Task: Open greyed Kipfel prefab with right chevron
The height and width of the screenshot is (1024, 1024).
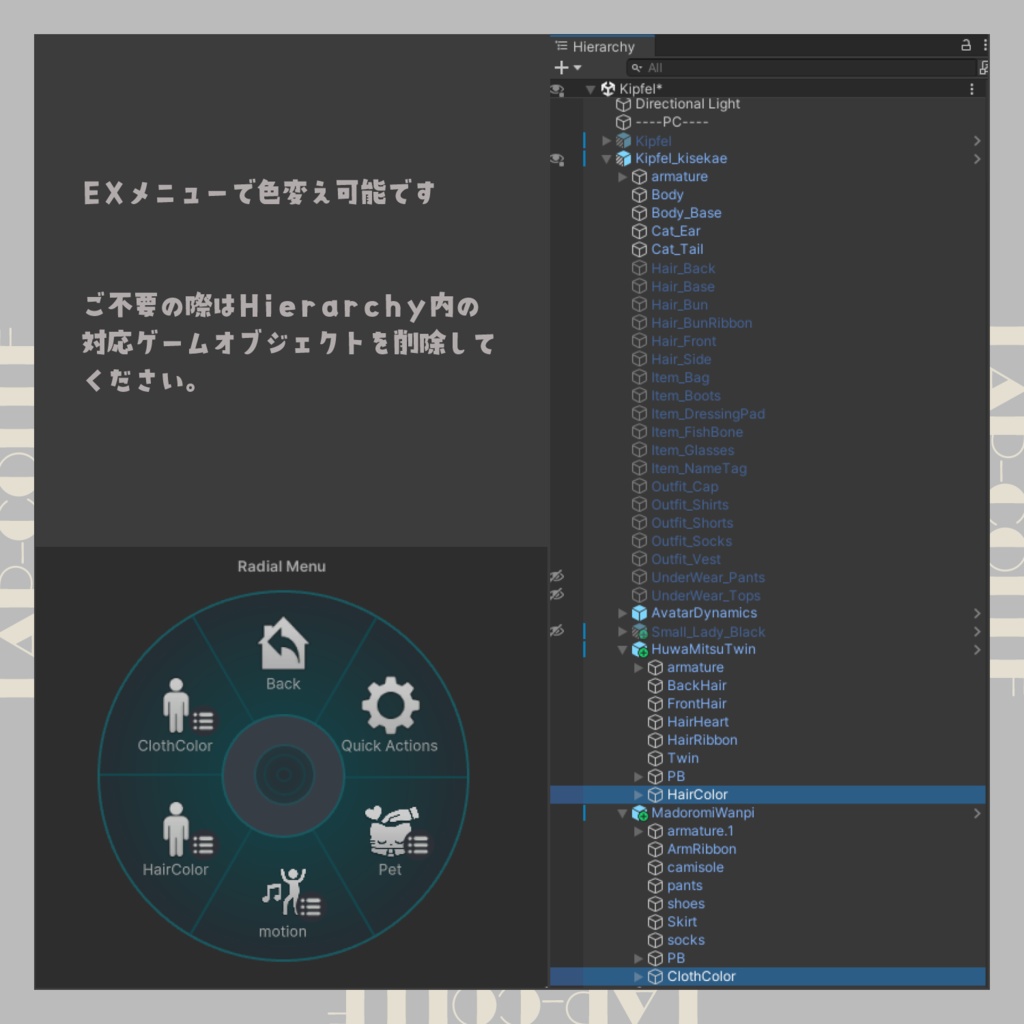Action: pyautogui.click(x=977, y=140)
